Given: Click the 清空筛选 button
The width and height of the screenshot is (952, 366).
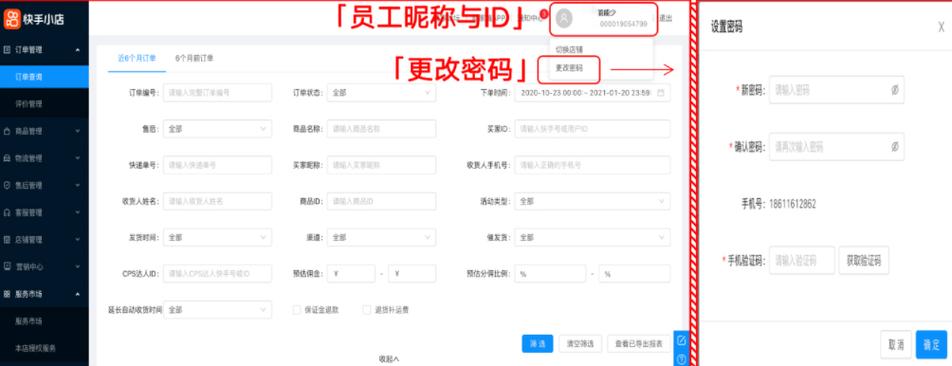Looking at the screenshot, I should (x=580, y=344).
